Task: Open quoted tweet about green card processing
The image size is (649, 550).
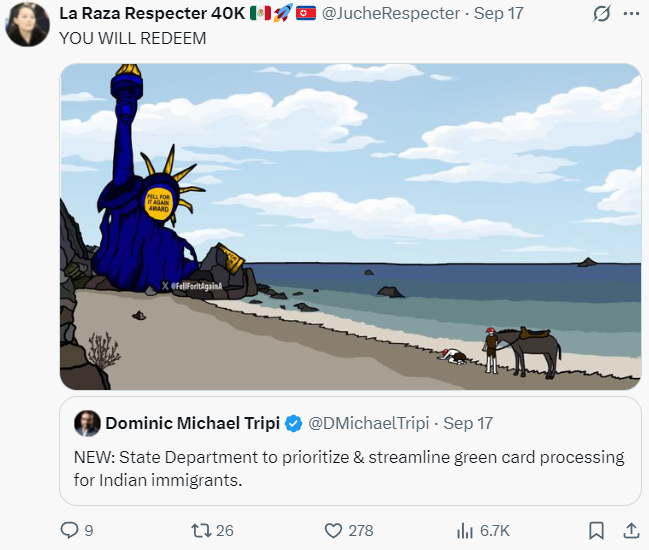Action: [x=350, y=468]
